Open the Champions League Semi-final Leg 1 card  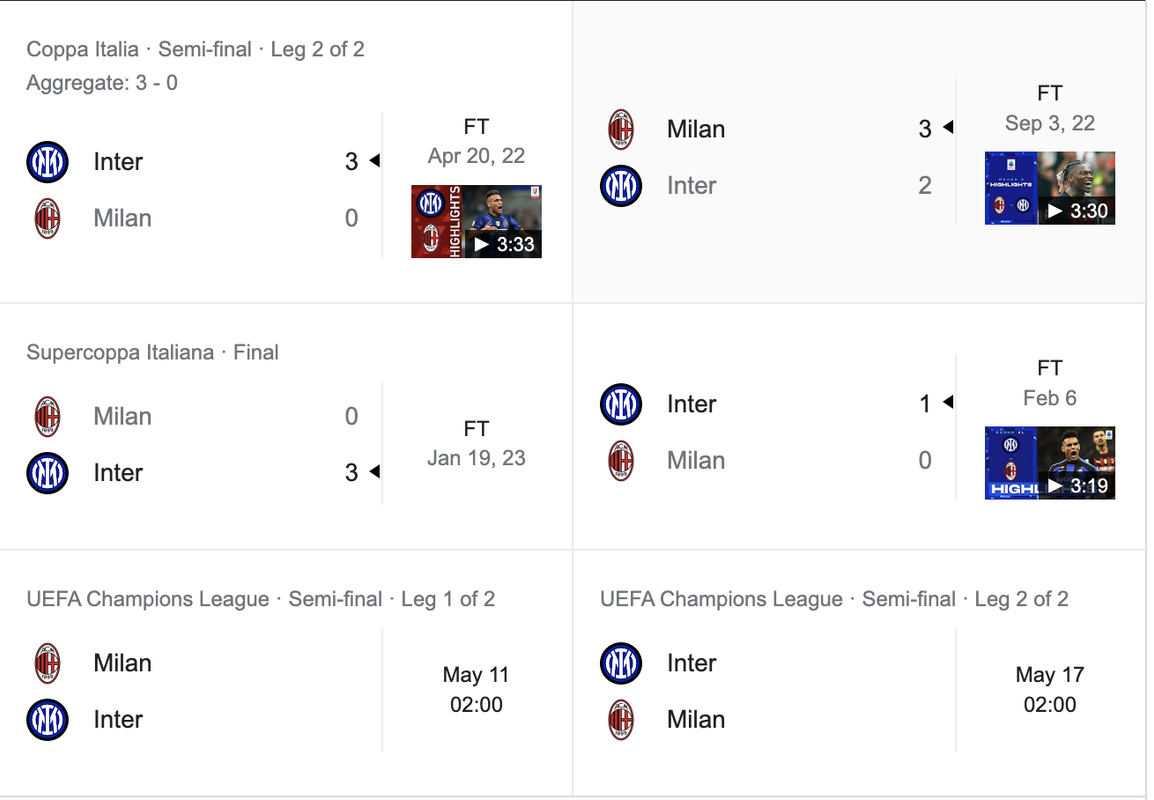click(x=286, y=673)
